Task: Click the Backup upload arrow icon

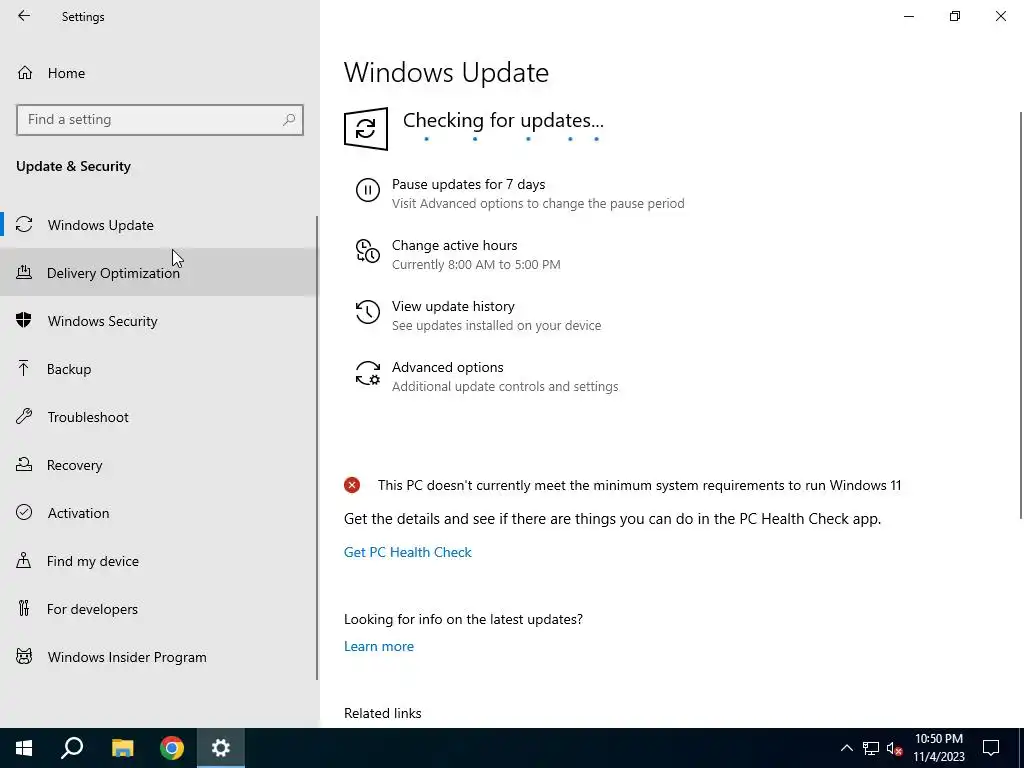Action: tap(24, 368)
